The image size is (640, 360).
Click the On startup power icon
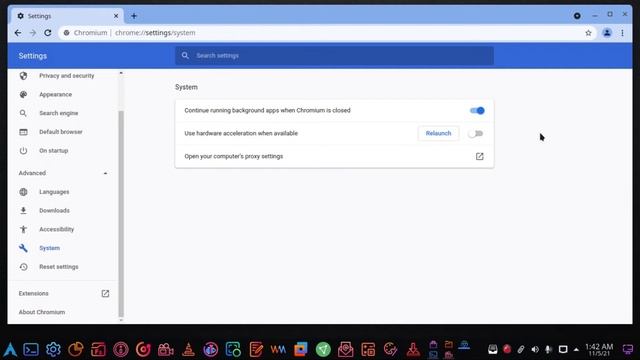tap(23, 151)
